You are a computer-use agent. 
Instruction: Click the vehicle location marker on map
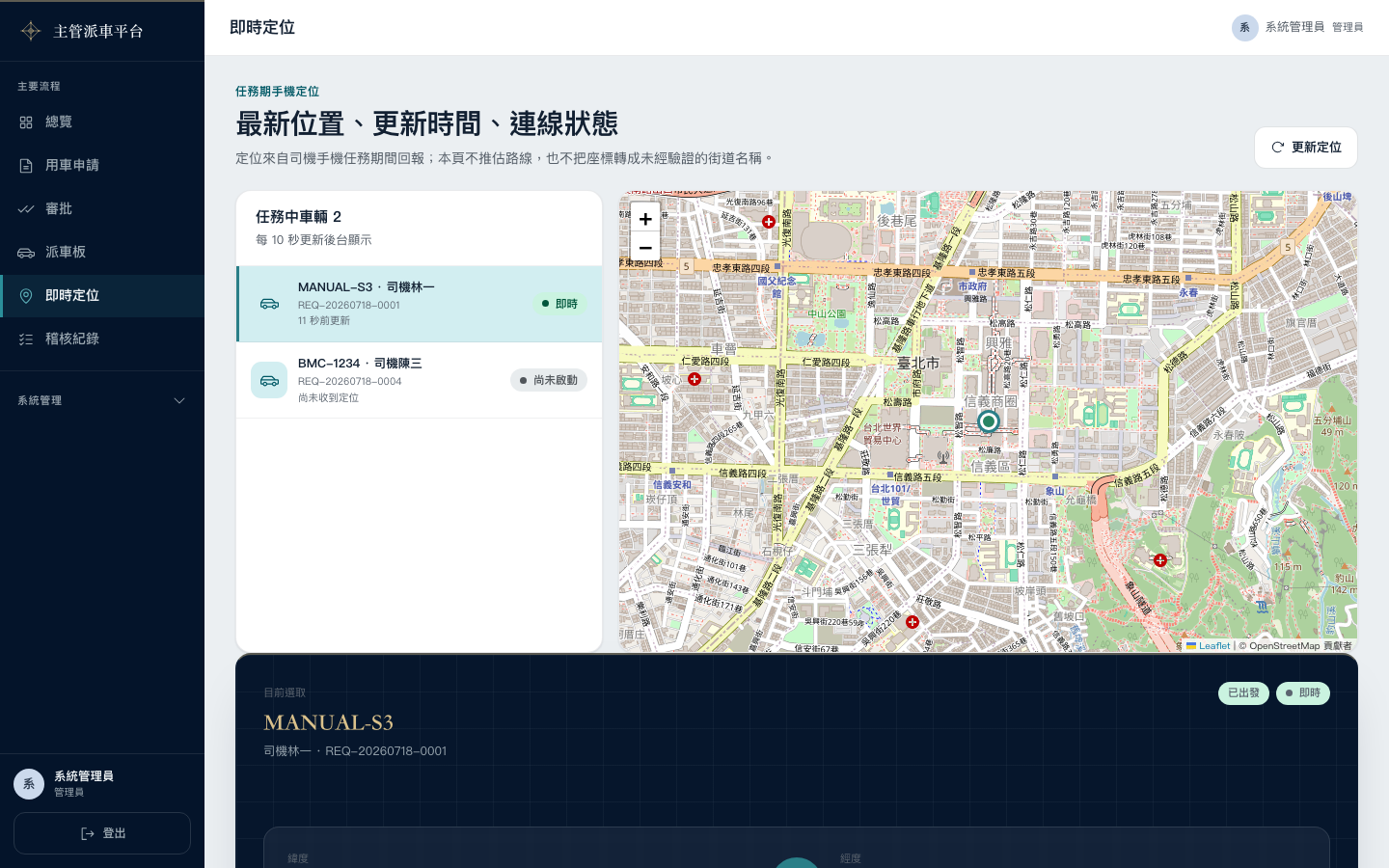click(x=988, y=421)
